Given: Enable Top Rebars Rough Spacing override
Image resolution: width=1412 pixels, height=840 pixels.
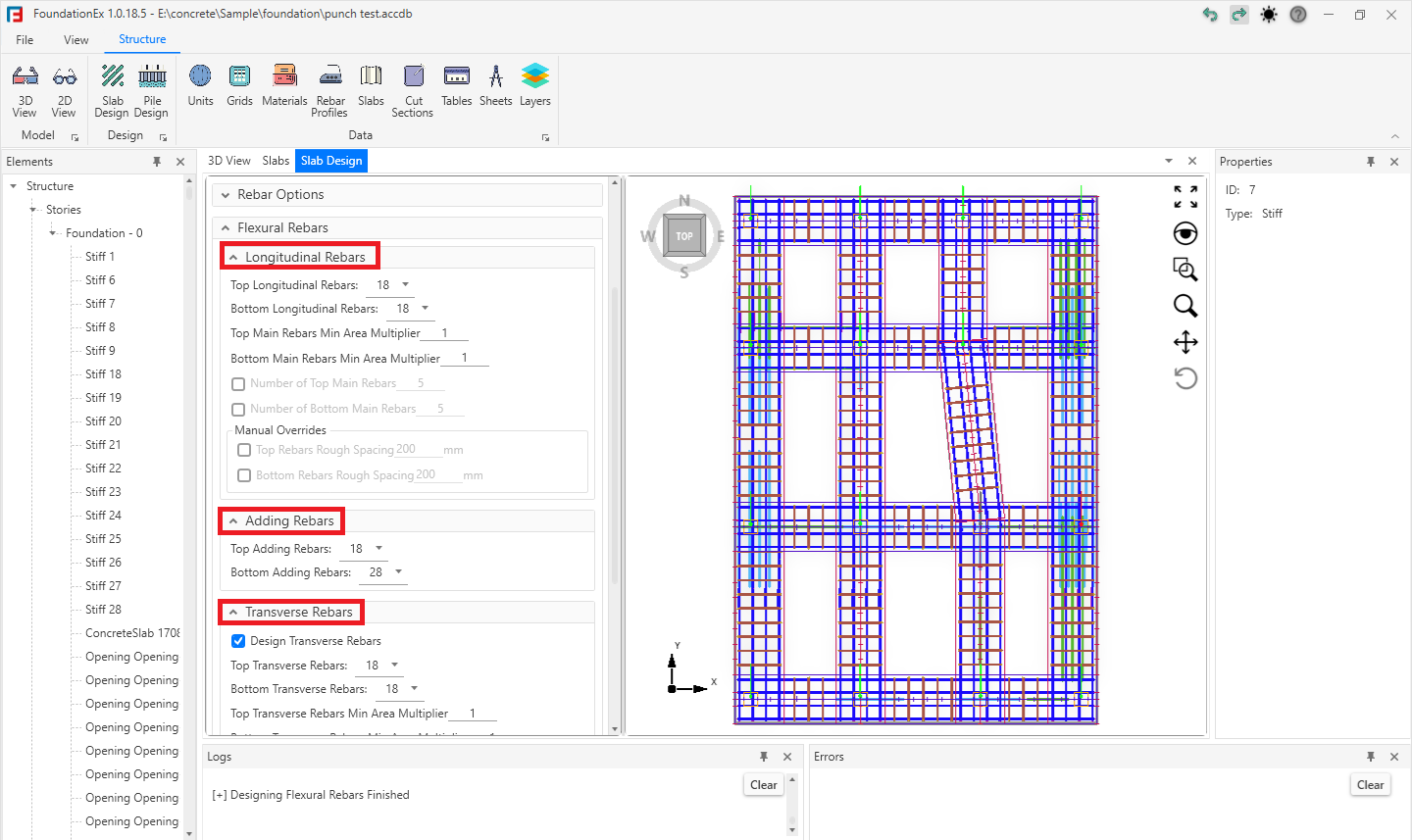Looking at the screenshot, I should click(x=244, y=450).
